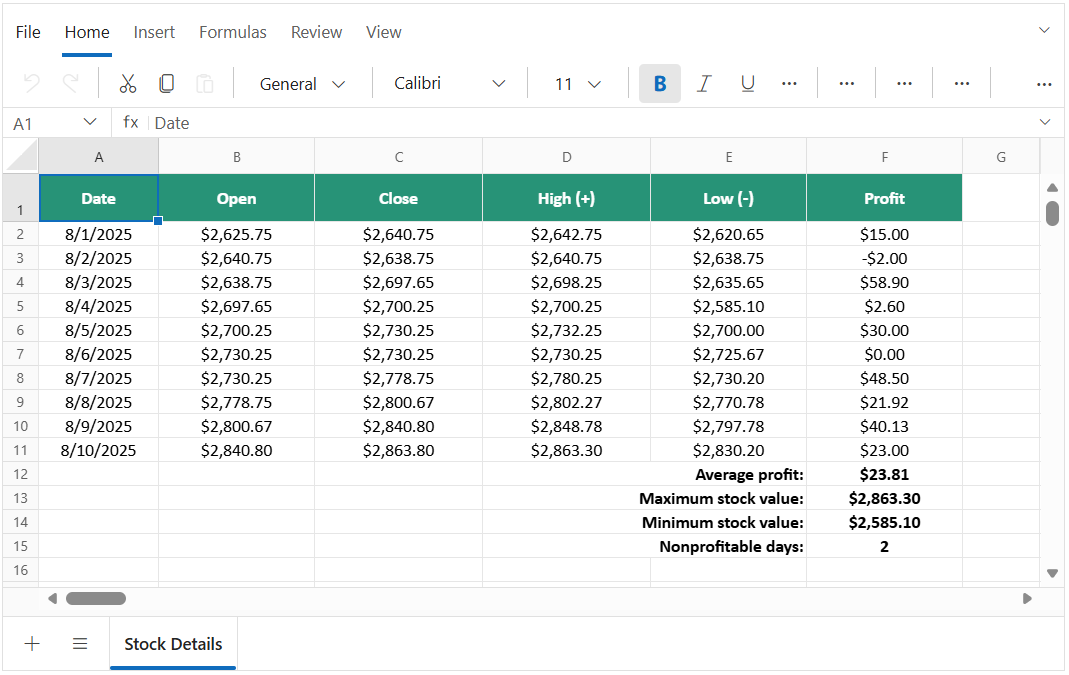Switch to the Review tab
Screen dimensions: 1069x675
pyautogui.click(x=316, y=32)
